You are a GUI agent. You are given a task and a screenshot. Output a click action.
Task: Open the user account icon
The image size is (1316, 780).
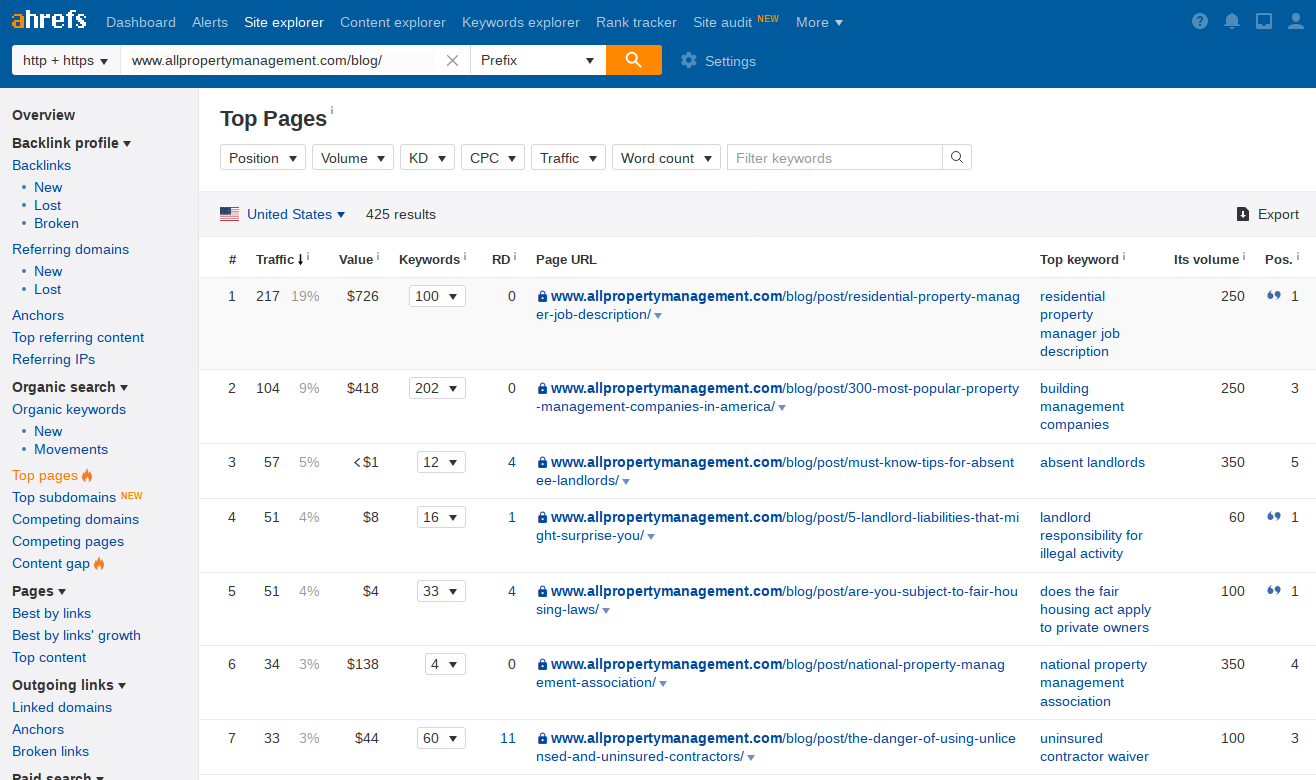click(1296, 22)
